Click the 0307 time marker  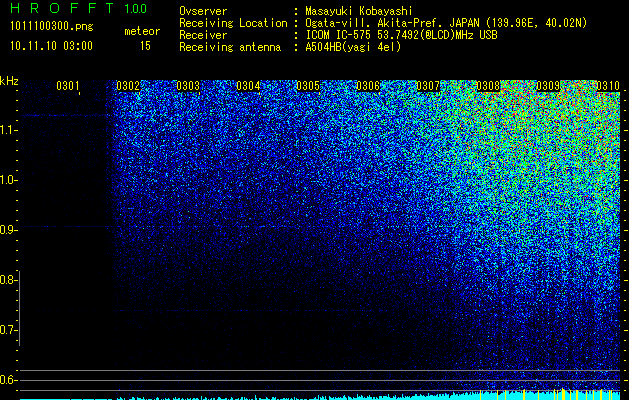click(x=428, y=86)
